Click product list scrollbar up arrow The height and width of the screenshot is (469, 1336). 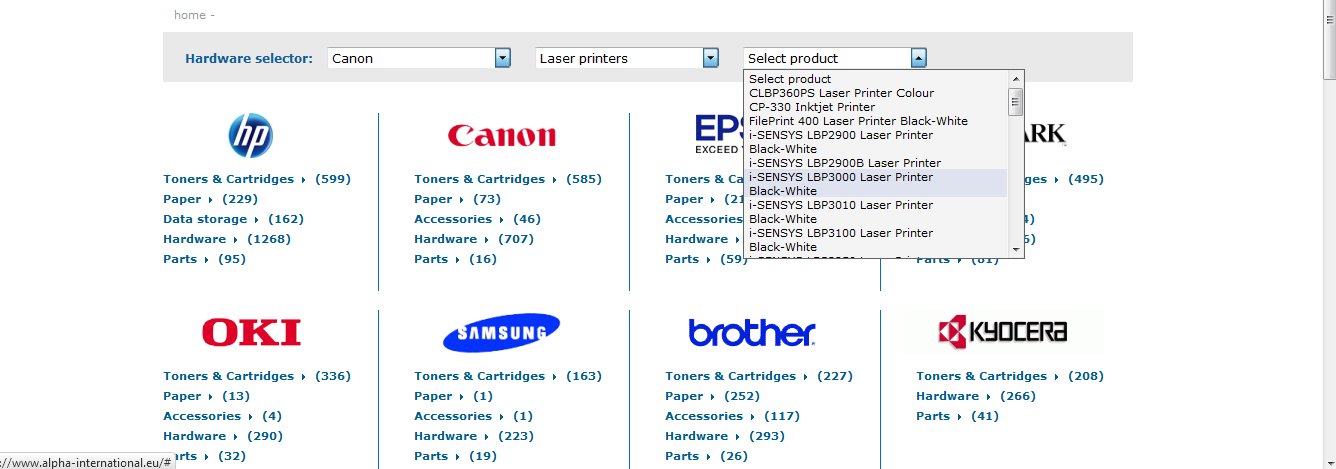click(x=1016, y=79)
